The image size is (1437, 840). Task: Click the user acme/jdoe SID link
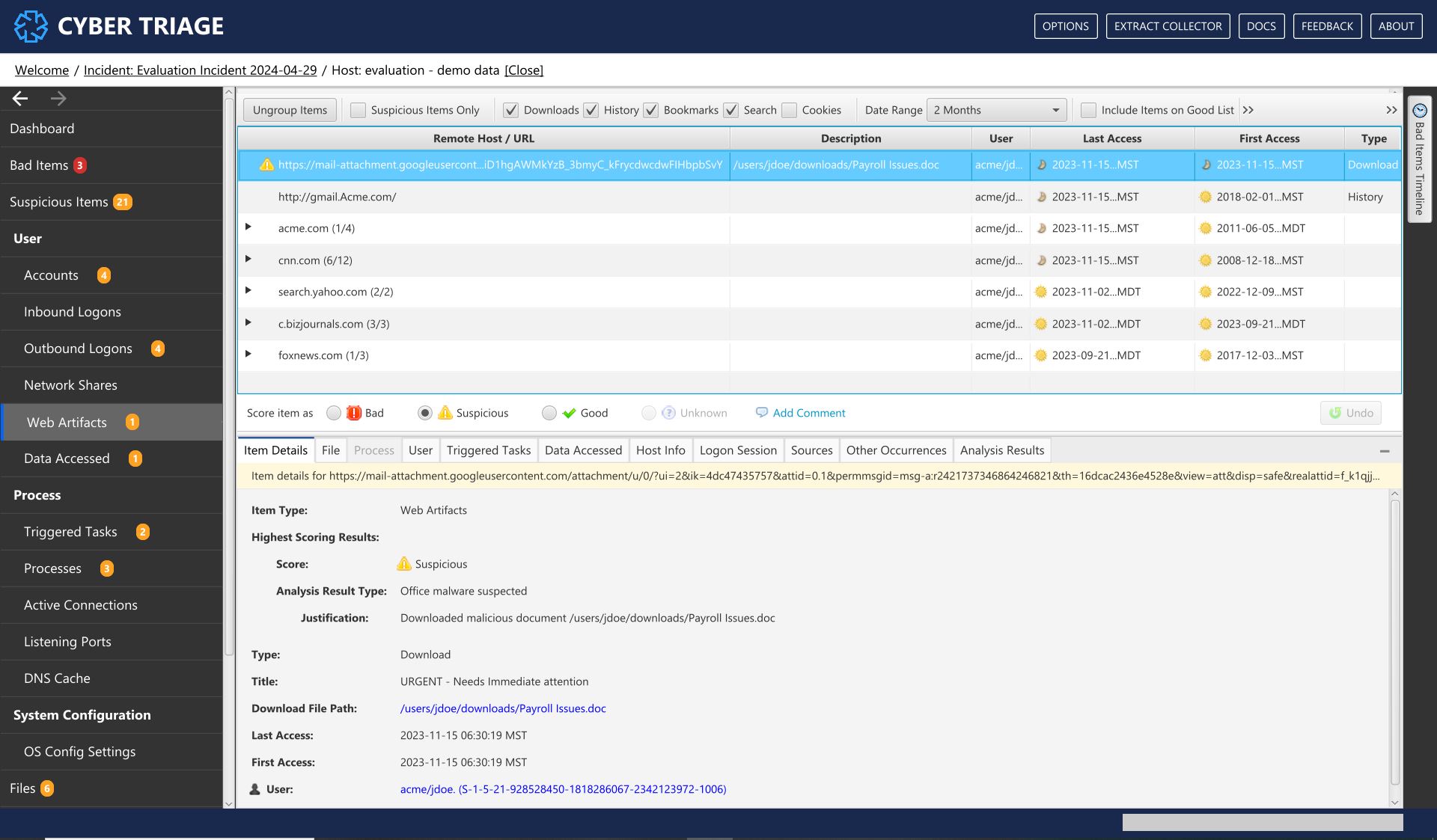(563, 789)
